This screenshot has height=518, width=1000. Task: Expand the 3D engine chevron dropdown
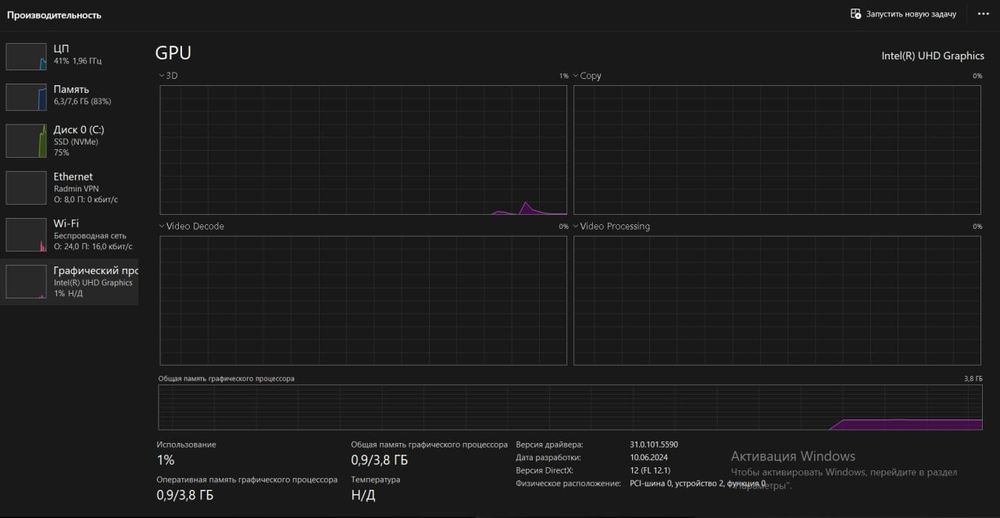(162, 76)
